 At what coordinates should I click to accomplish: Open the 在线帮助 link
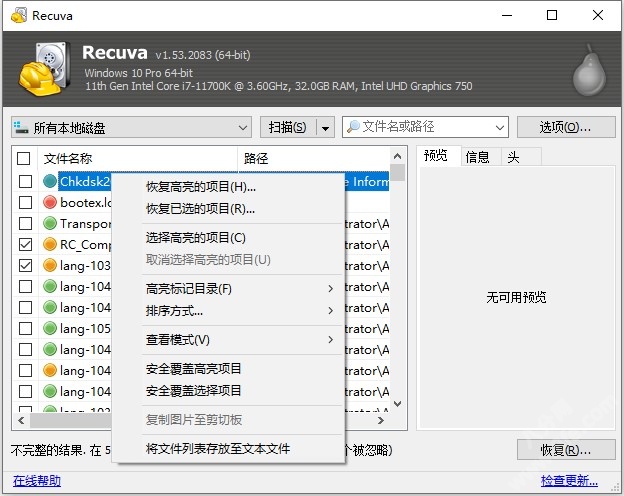[x=37, y=480]
